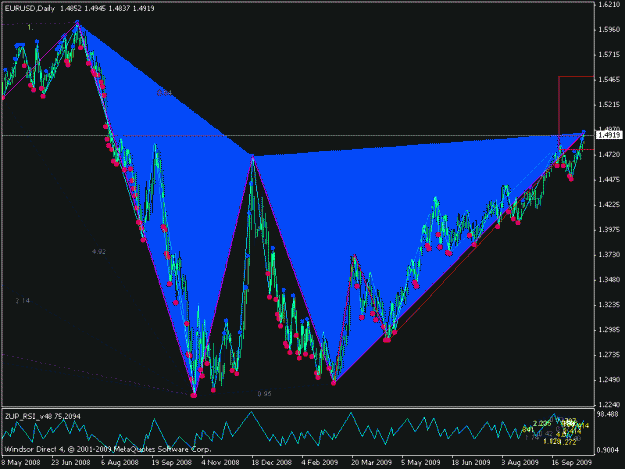Click the 1.3975 price axis label
Screen dimensions: 625x469
609,230
